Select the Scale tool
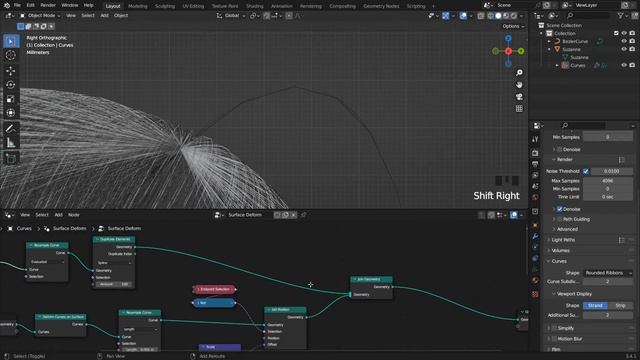This screenshot has height=360, width=640. [x=11, y=99]
